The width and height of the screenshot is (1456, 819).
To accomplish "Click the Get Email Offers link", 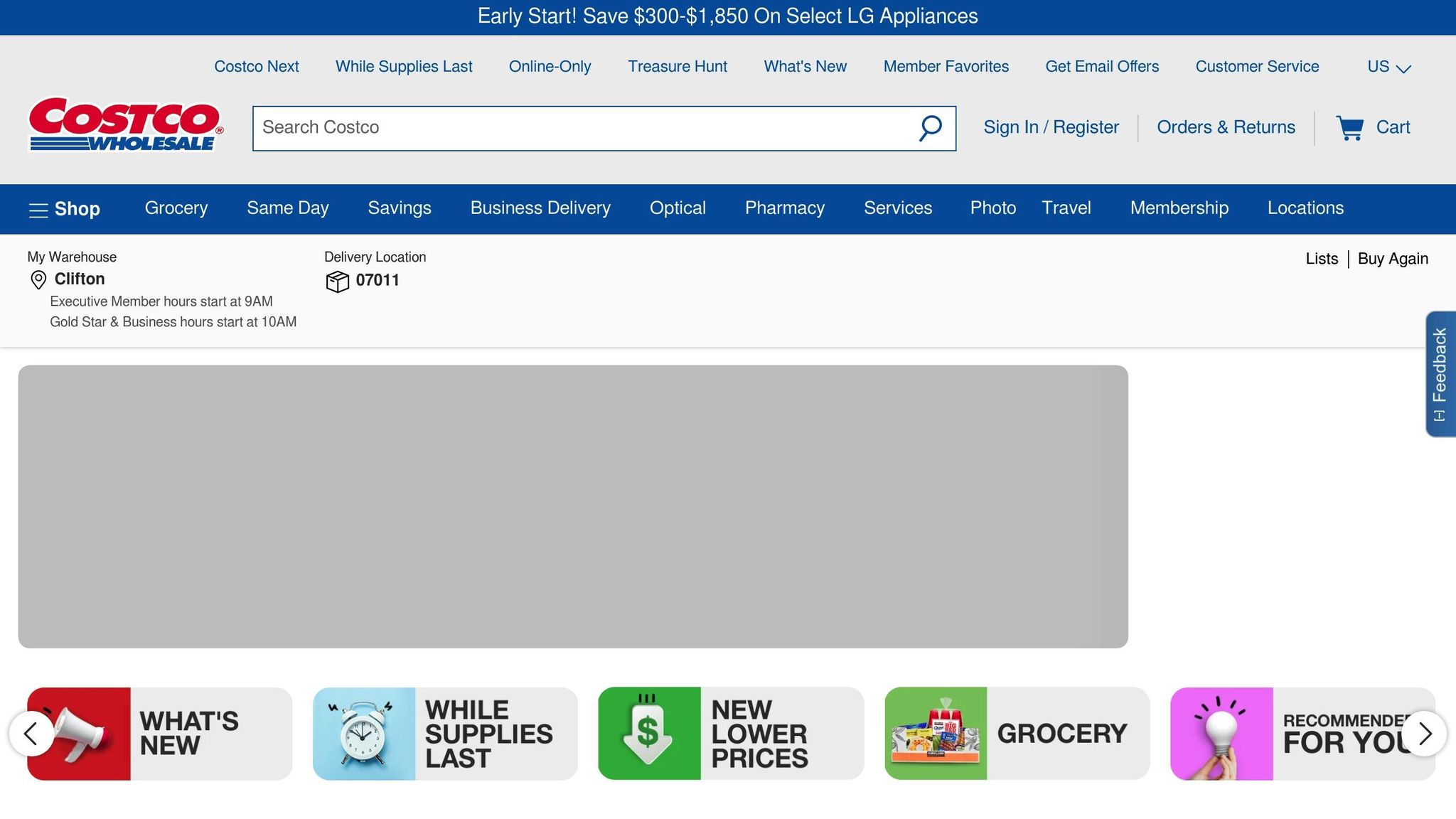I will [1102, 67].
